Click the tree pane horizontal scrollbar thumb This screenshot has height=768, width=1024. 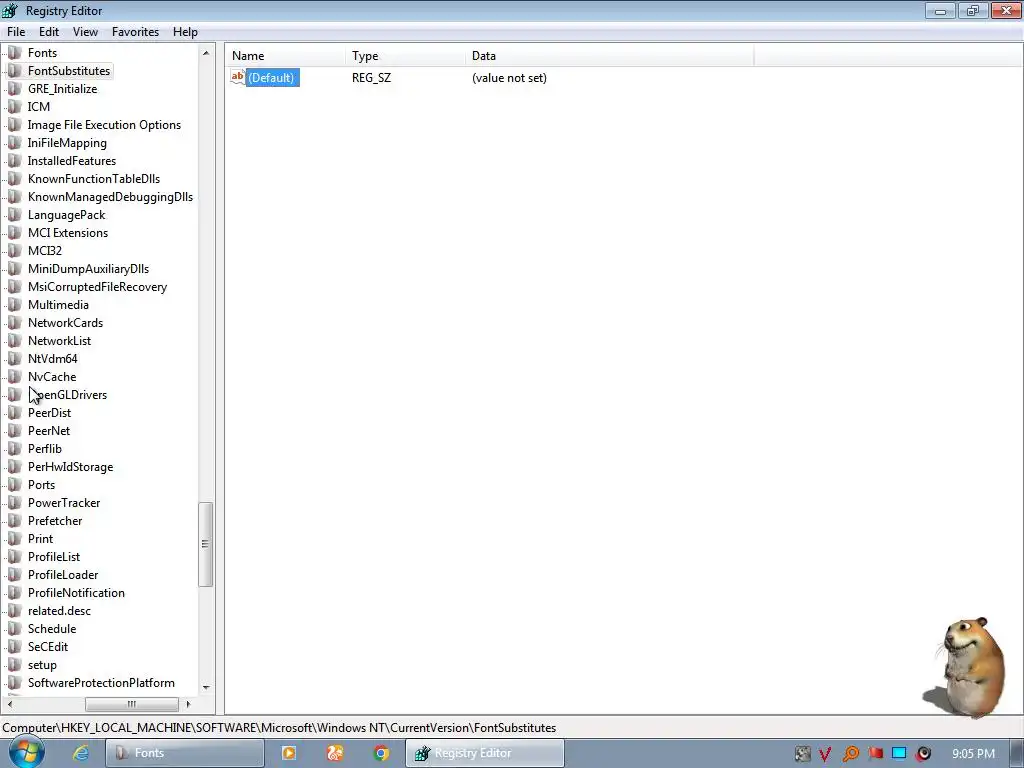coord(131,704)
